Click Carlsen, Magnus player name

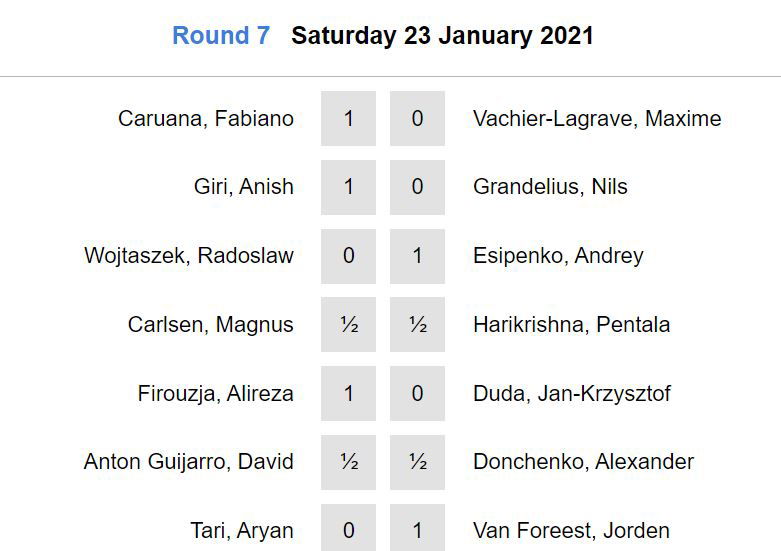click(x=211, y=325)
